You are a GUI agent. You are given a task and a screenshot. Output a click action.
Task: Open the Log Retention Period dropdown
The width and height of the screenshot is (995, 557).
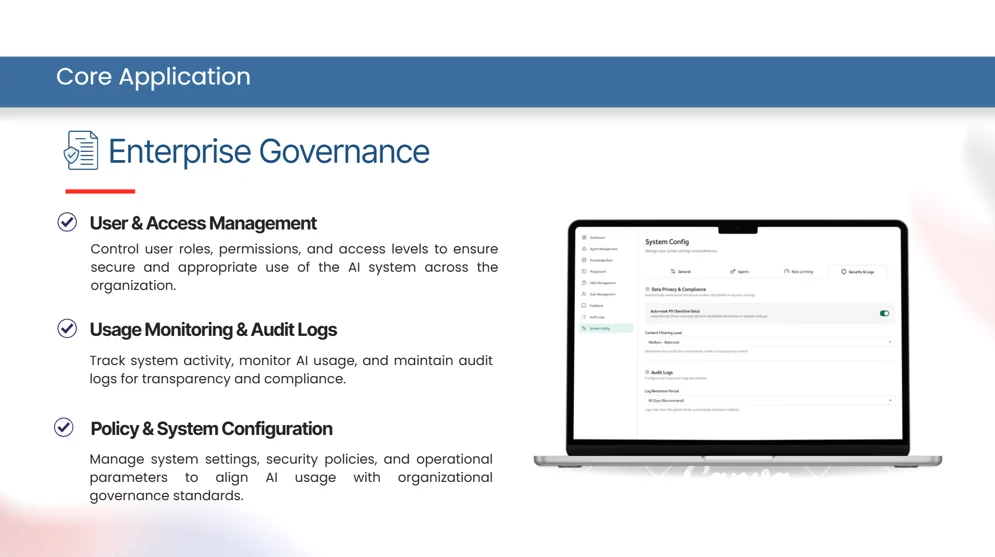pyautogui.click(x=769, y=401)
